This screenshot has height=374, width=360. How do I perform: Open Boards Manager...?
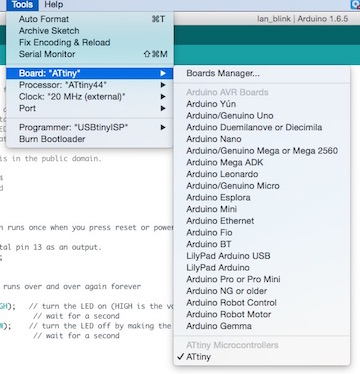pyautogui.click(x=262, y=73)
